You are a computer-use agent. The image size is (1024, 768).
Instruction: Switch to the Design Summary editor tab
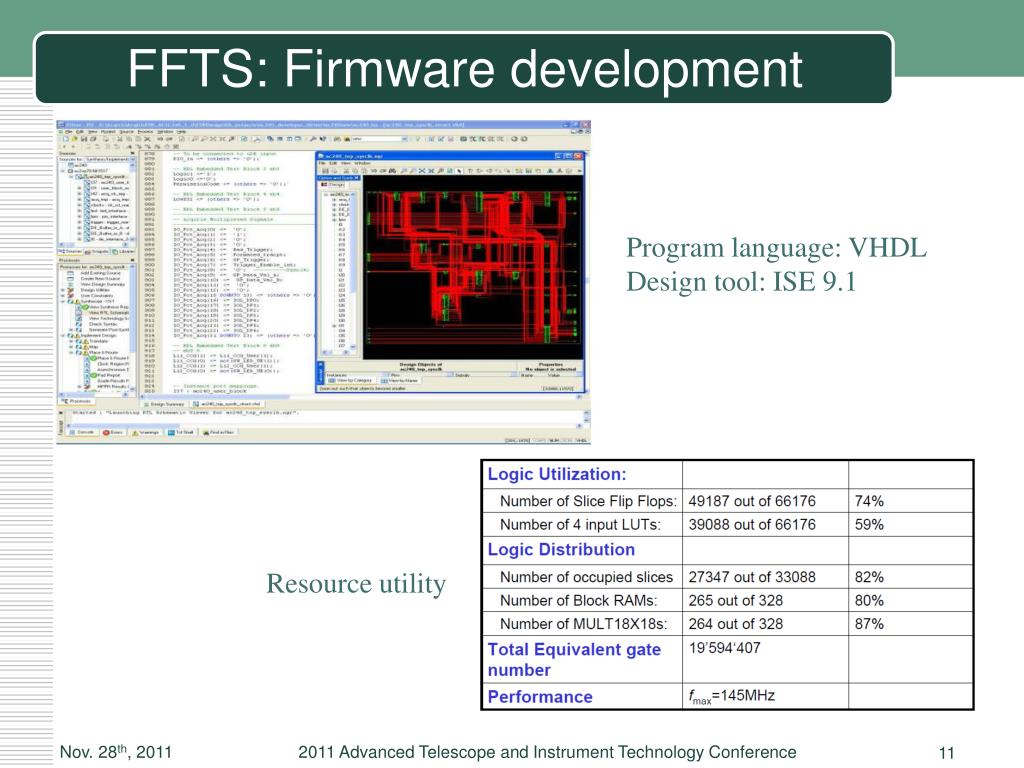click(165, 404)
